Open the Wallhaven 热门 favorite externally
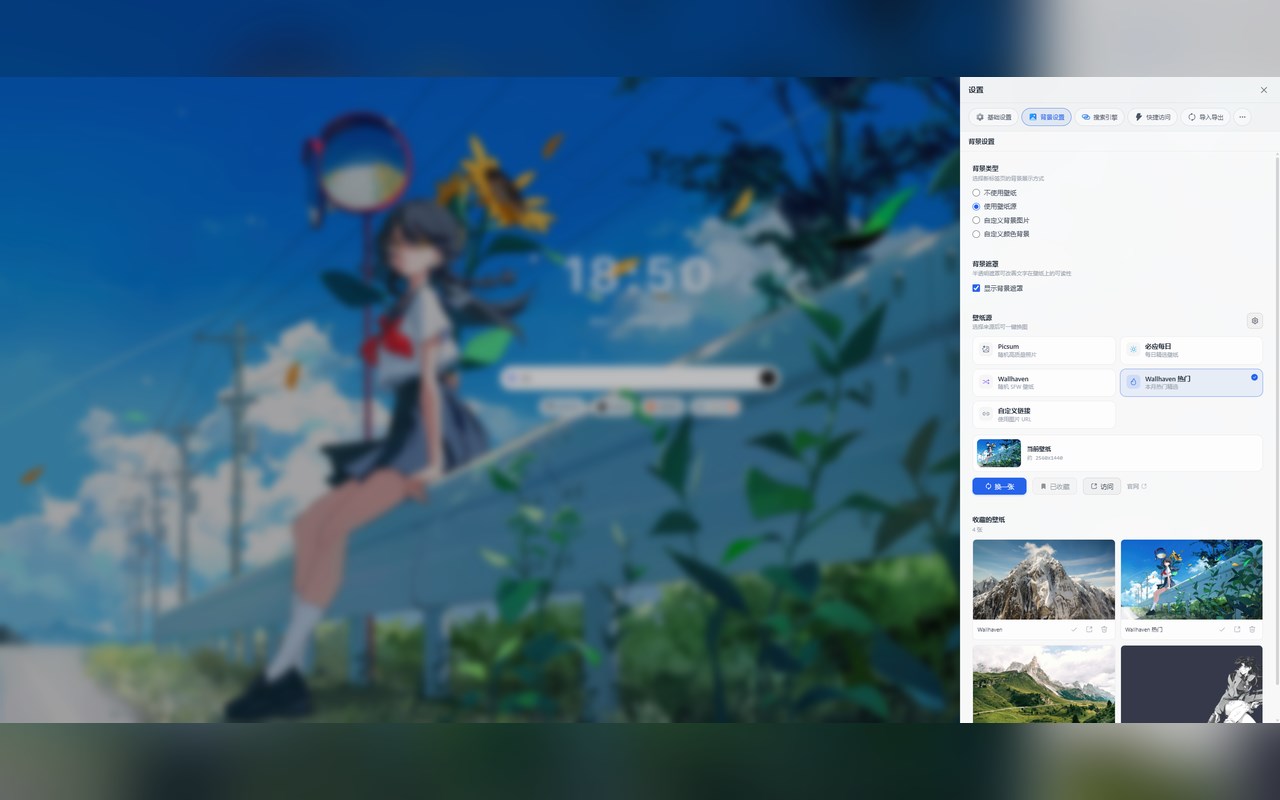Viewport: 1280px width, 800px height. pyautogui.click(x=1237, y=629)
